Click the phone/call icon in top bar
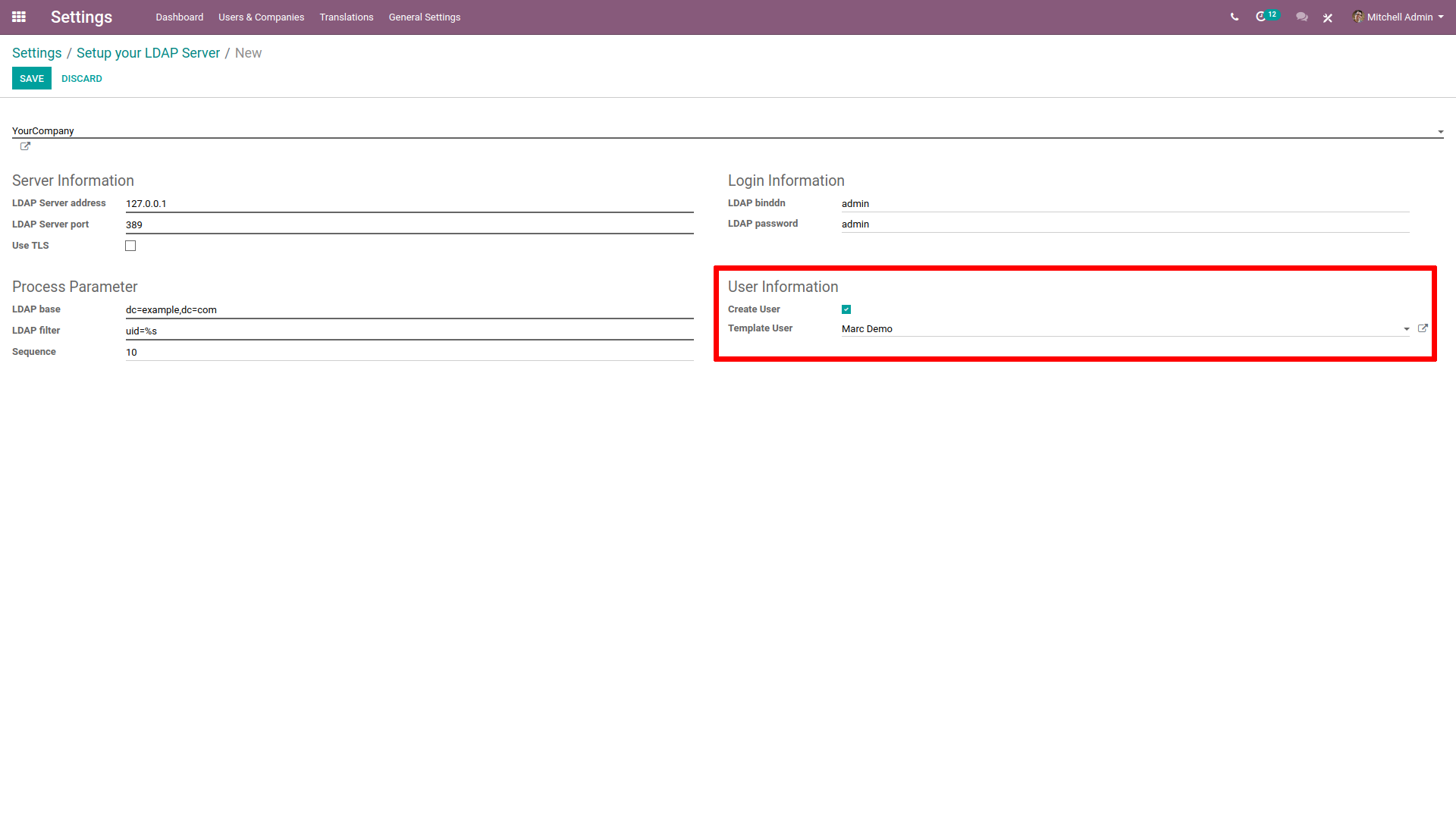This screenshot has width=1456, height=819. coord(1234,17)
